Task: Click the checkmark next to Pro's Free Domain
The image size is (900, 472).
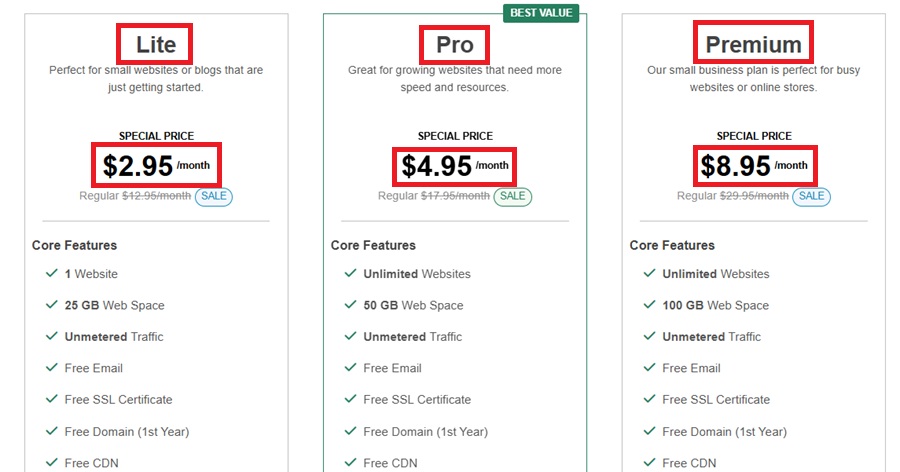Action: (x=350, y=431)
